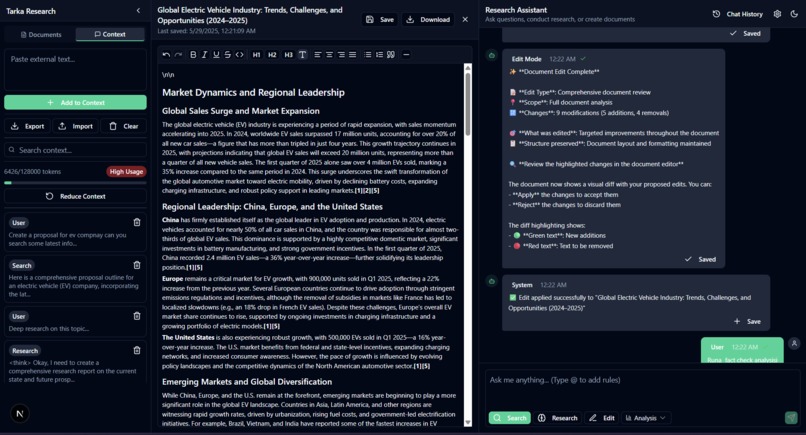This screenshot has width=806, height=435.
Task: Send the message with paper plane icon
Action: point(791,418)
